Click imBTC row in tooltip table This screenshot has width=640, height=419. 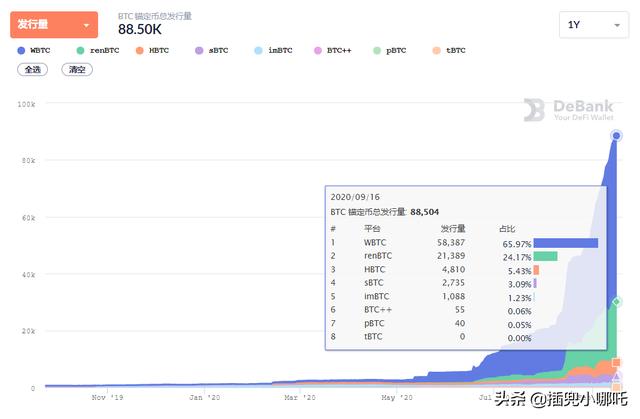coord(464,297)
